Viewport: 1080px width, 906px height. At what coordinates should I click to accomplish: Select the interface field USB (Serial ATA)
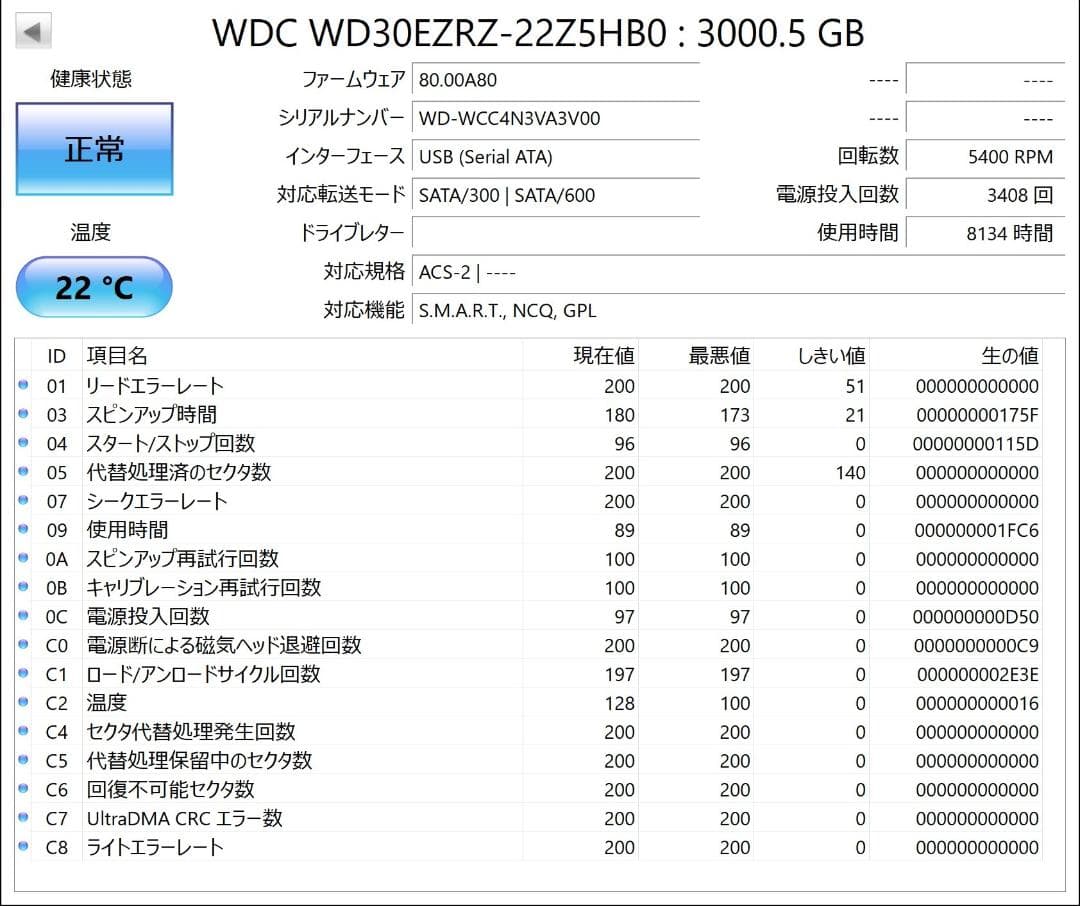pos(556,156)
